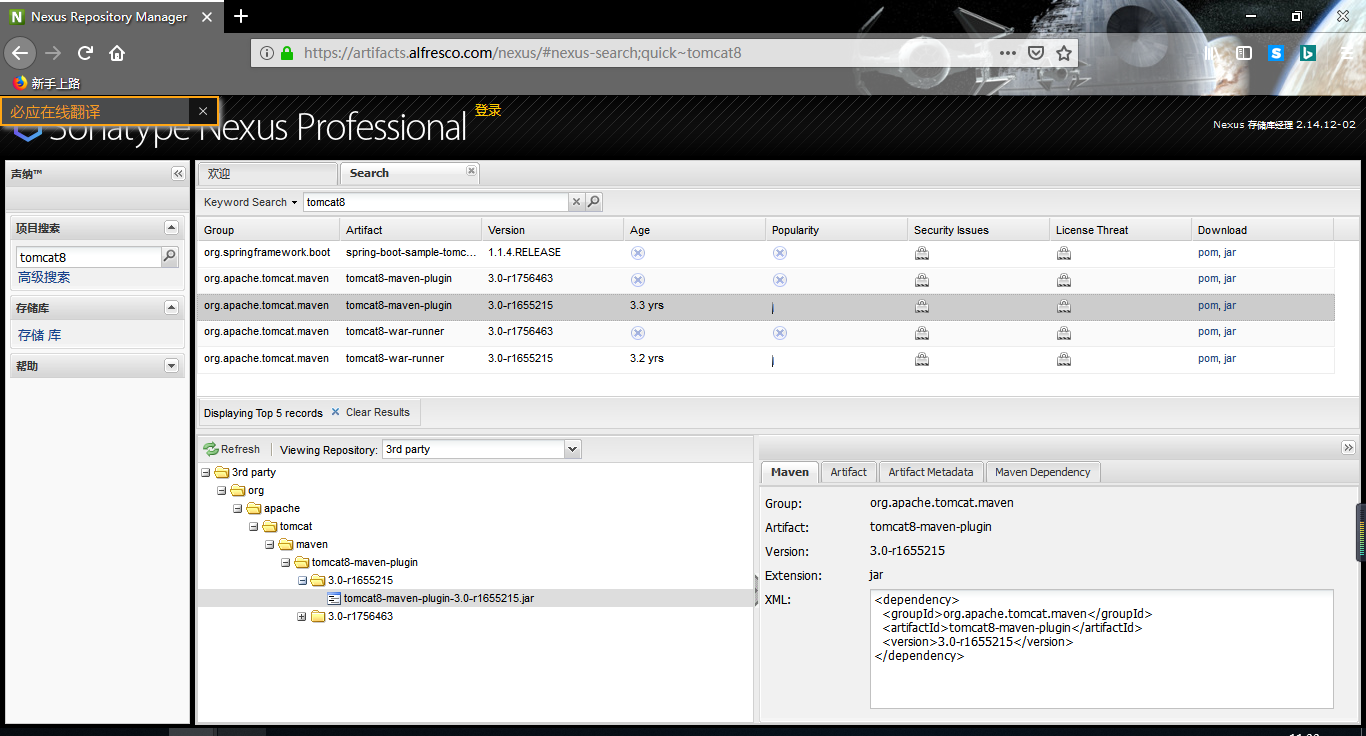Click into the Keyword Search input
This screenshot has width=1366, height=736.
click(x=436, y=202)
